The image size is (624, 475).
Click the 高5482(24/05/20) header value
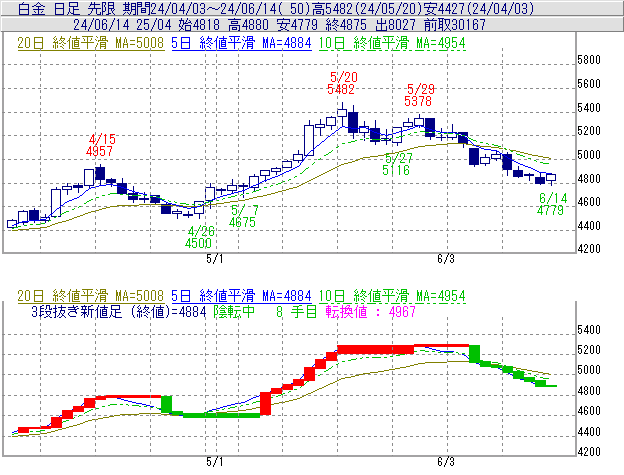(x=367, y=8)
